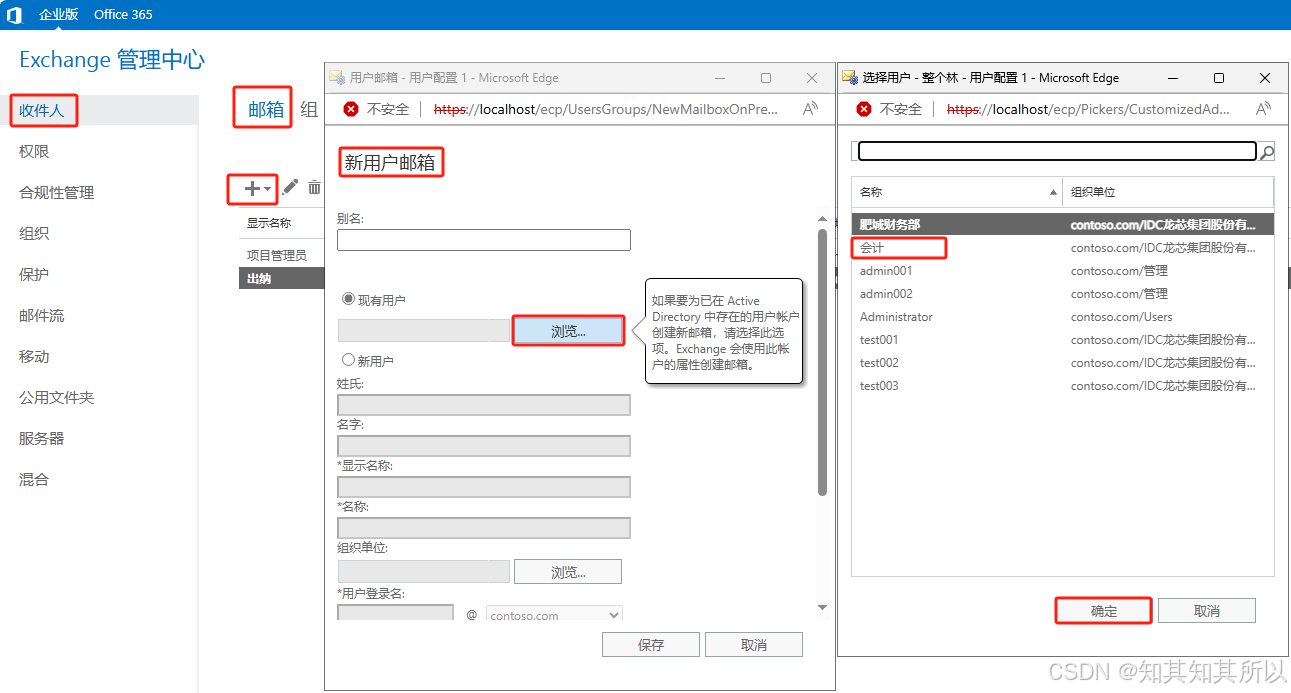This screenshot has width=1291, height=693.
Task: Click the new mailbox plus icon
Action: pos(252,188)
